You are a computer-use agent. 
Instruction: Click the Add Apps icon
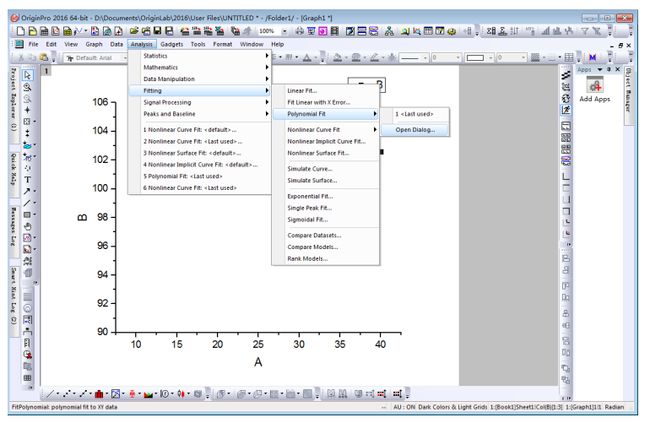tap(595, 85)
